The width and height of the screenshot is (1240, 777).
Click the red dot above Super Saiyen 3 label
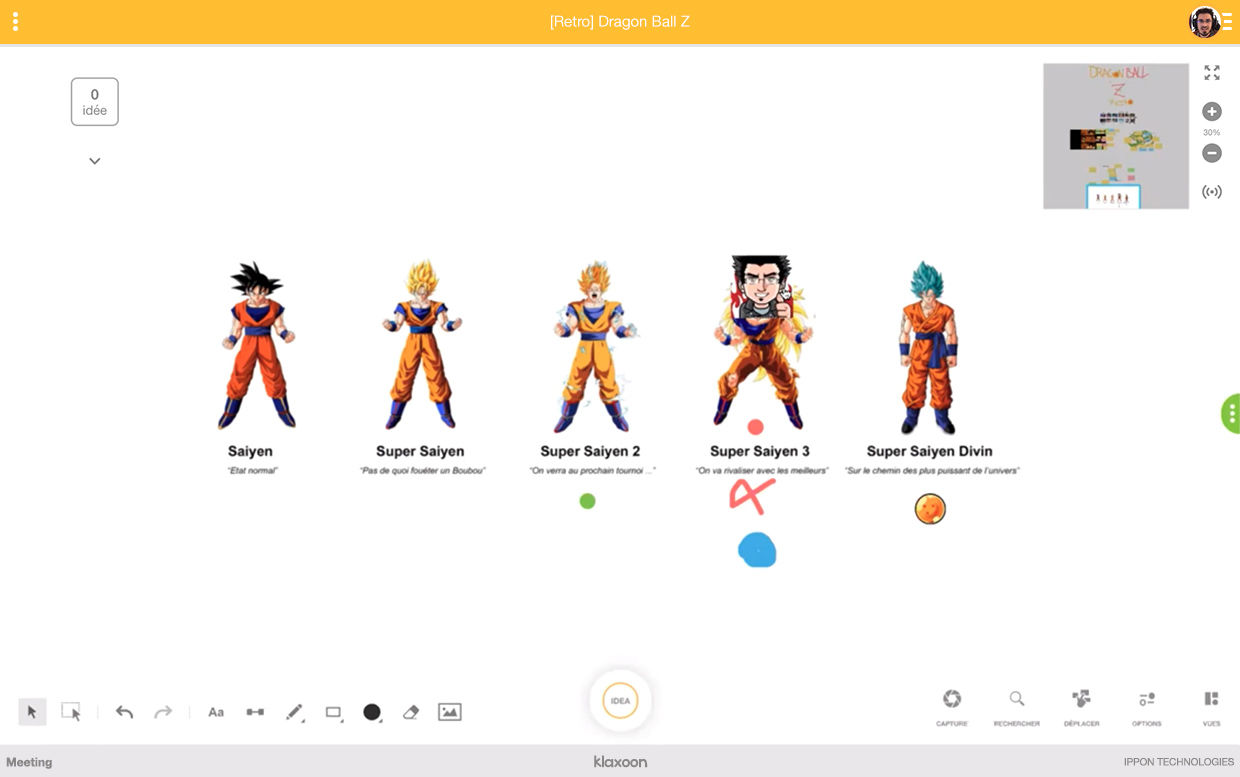(755, 427)
